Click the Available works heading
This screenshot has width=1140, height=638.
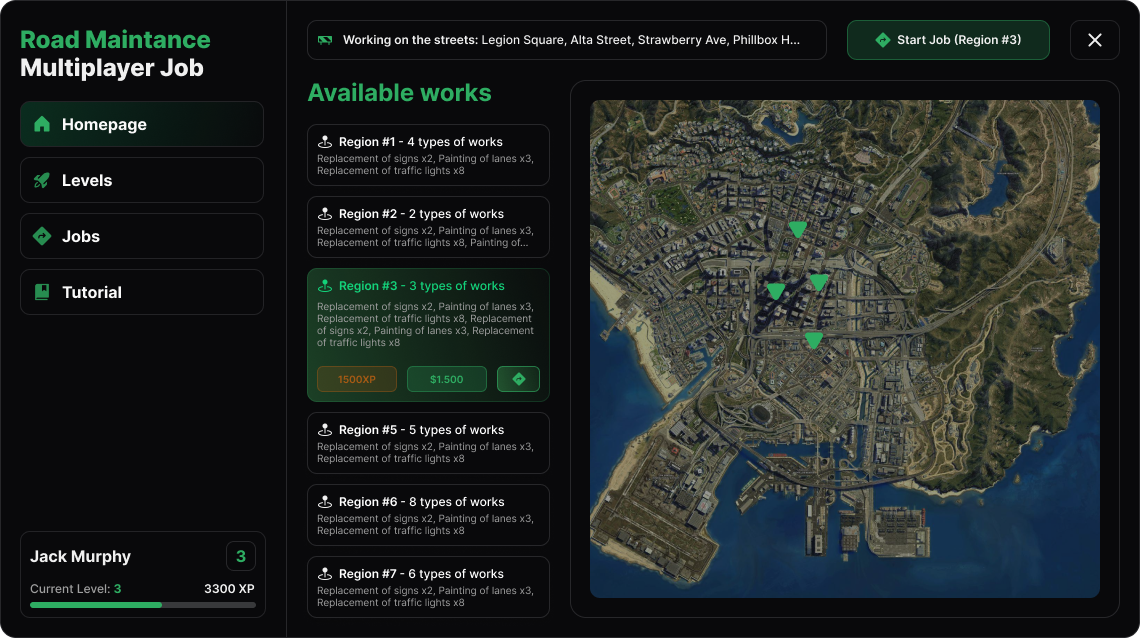point(399,93)
